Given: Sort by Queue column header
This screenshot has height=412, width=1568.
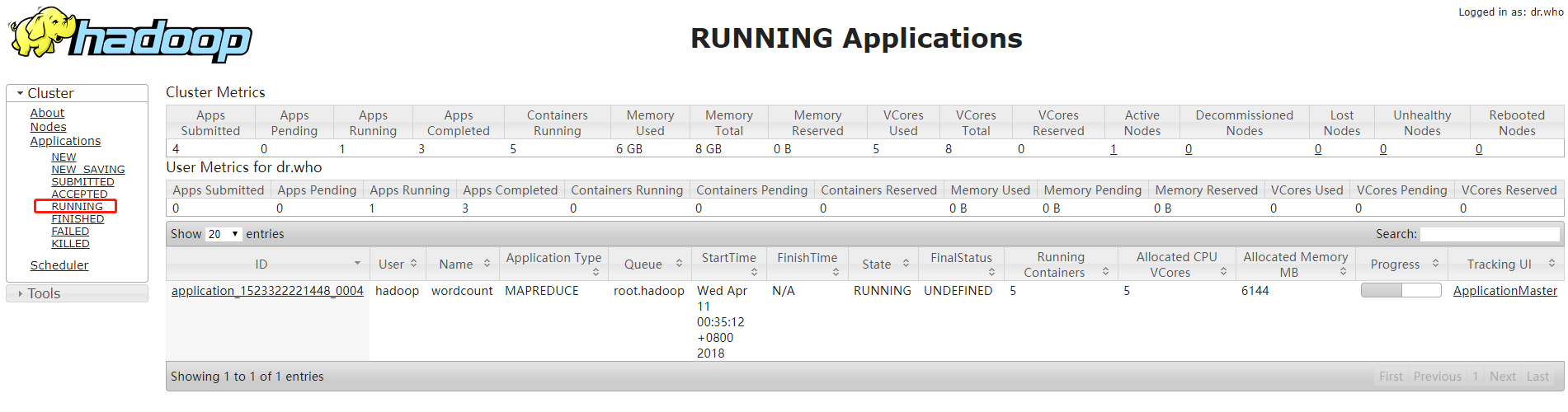Looking at the screenshot, I should [652, 264].
